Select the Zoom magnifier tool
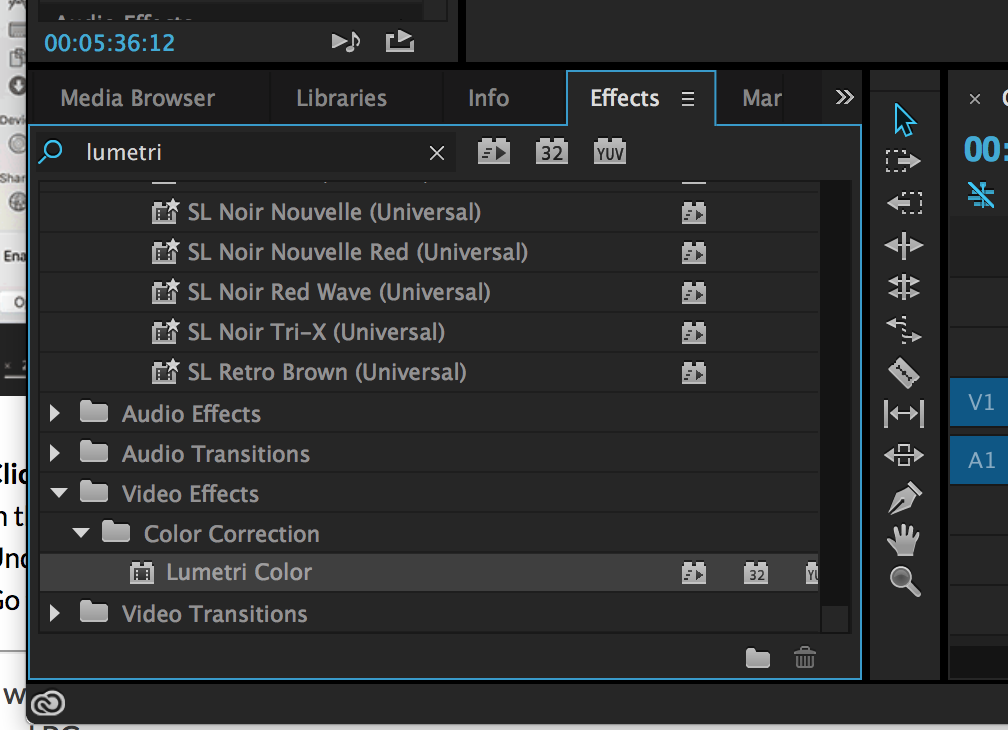The height and width of the screenshot is (730, 1008). (905, 582)
